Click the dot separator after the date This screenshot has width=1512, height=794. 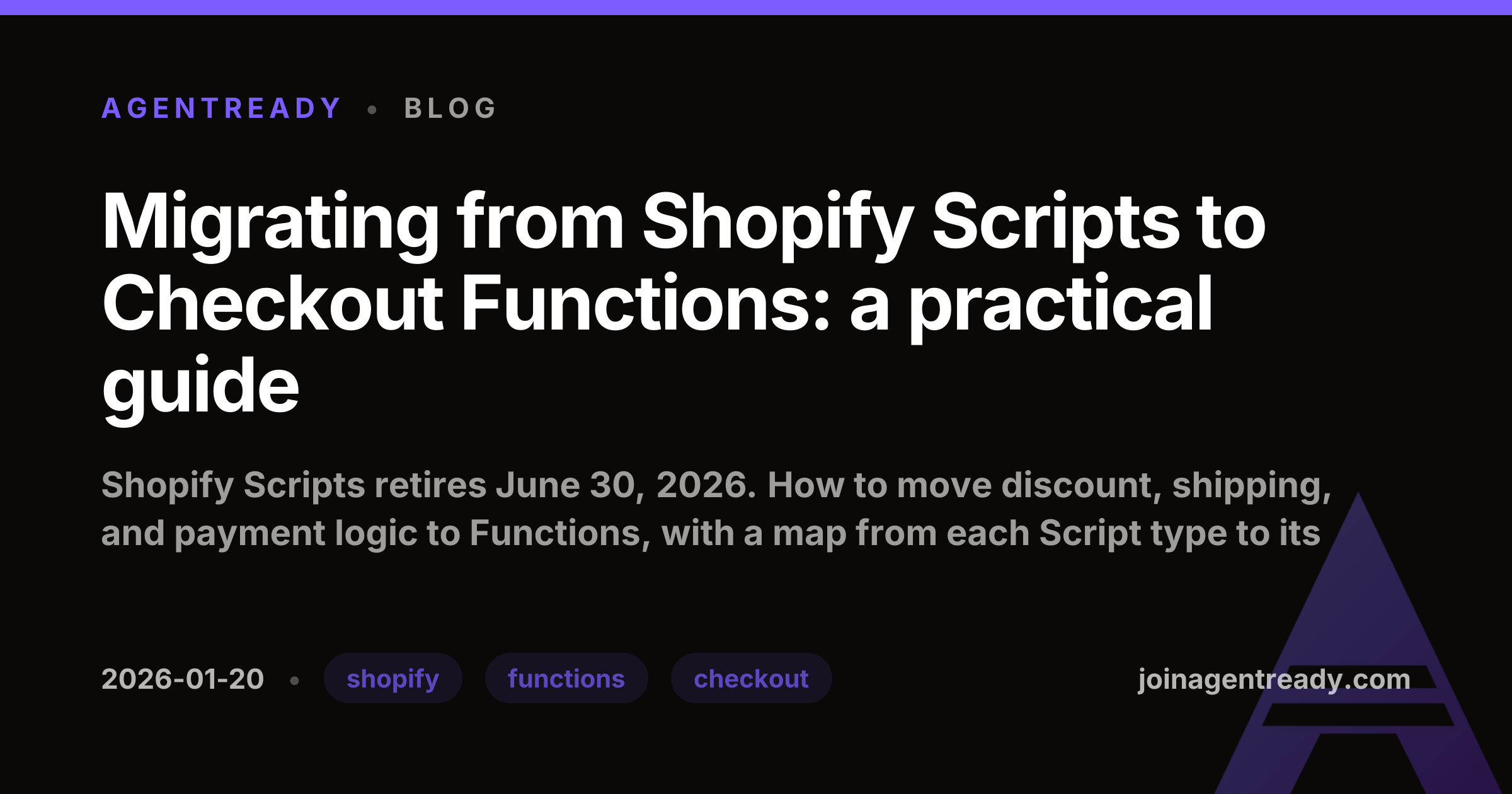point(294,681)
